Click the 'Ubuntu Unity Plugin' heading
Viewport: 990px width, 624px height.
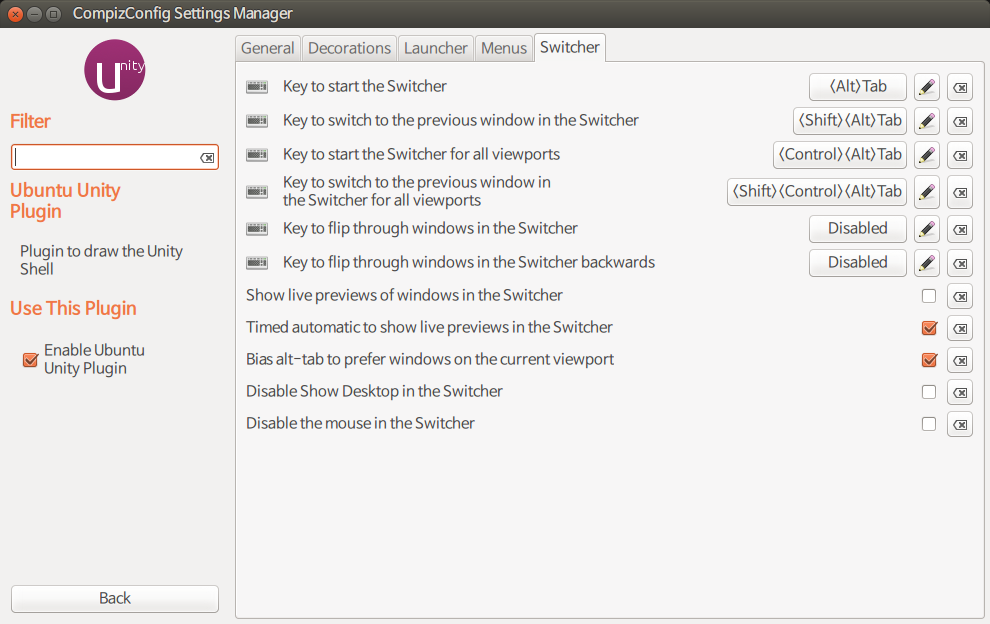click(65, 201)
